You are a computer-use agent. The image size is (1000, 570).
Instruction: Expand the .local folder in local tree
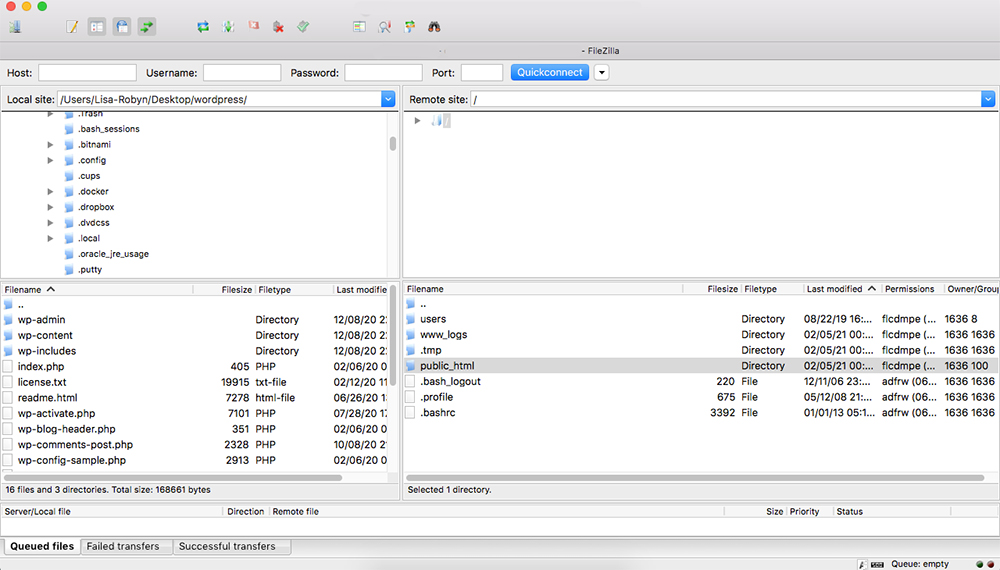pos(50,238)
